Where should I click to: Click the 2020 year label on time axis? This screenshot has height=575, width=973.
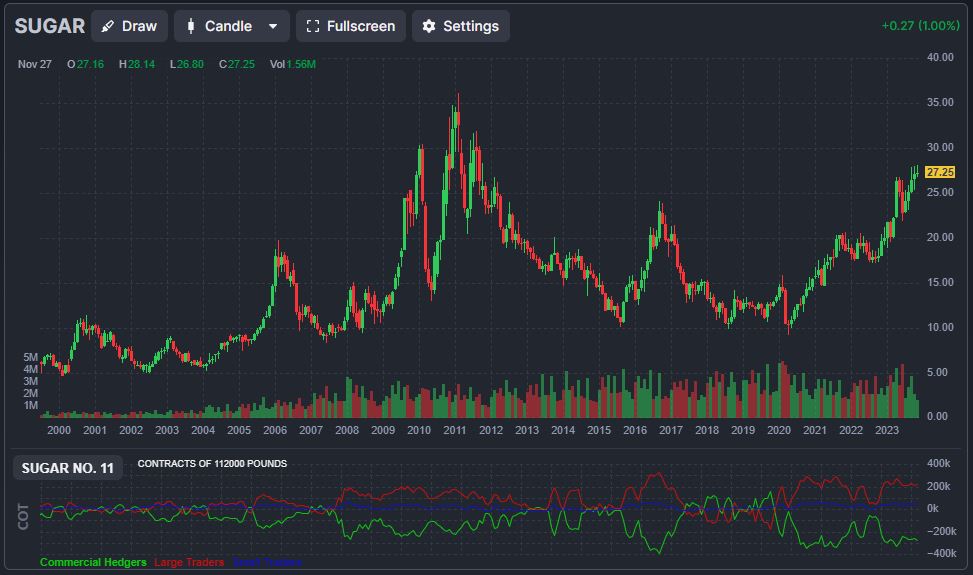coord(779,430)
